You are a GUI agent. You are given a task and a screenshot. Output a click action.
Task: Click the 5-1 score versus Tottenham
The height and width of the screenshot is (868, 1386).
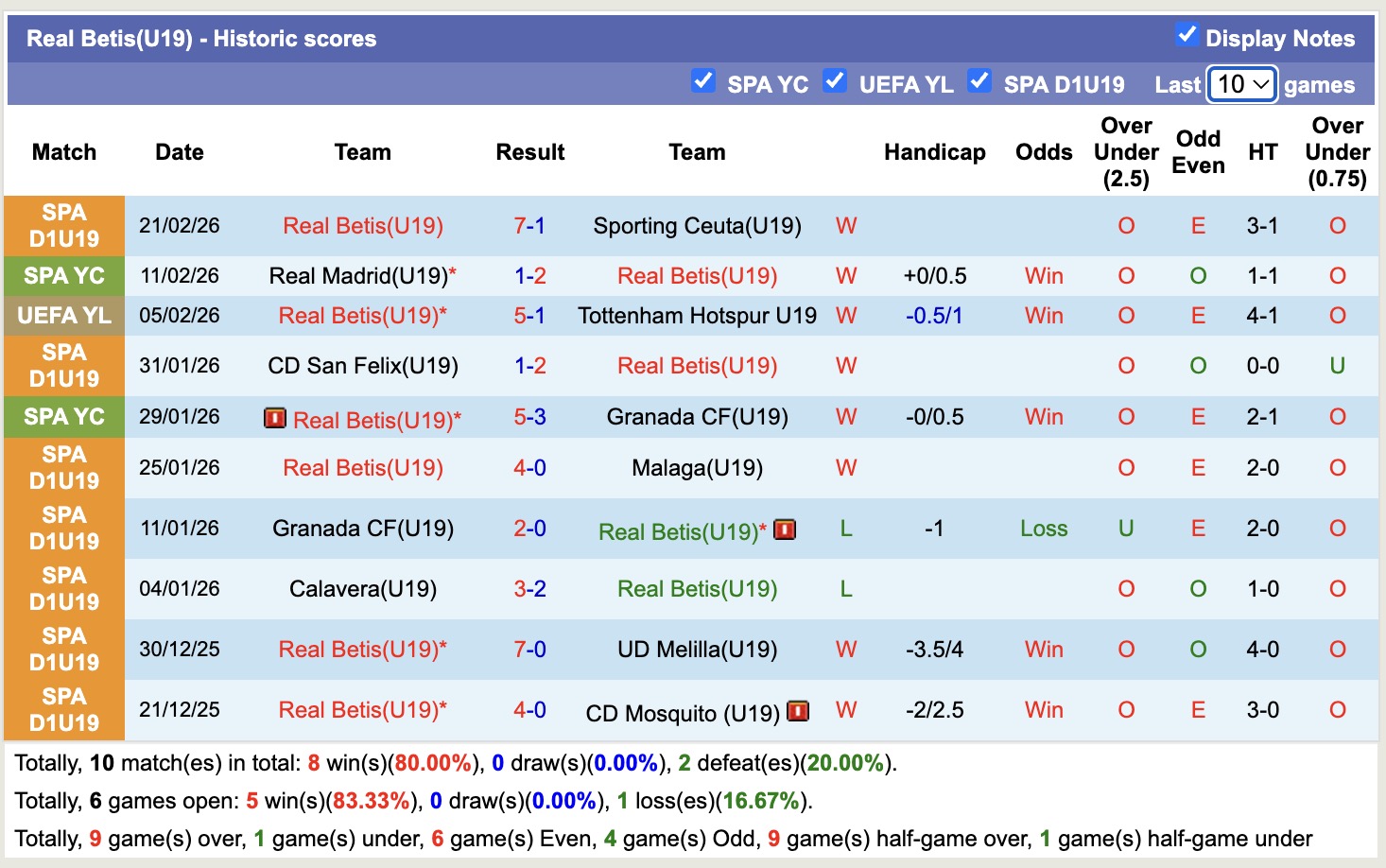[529, 316]
